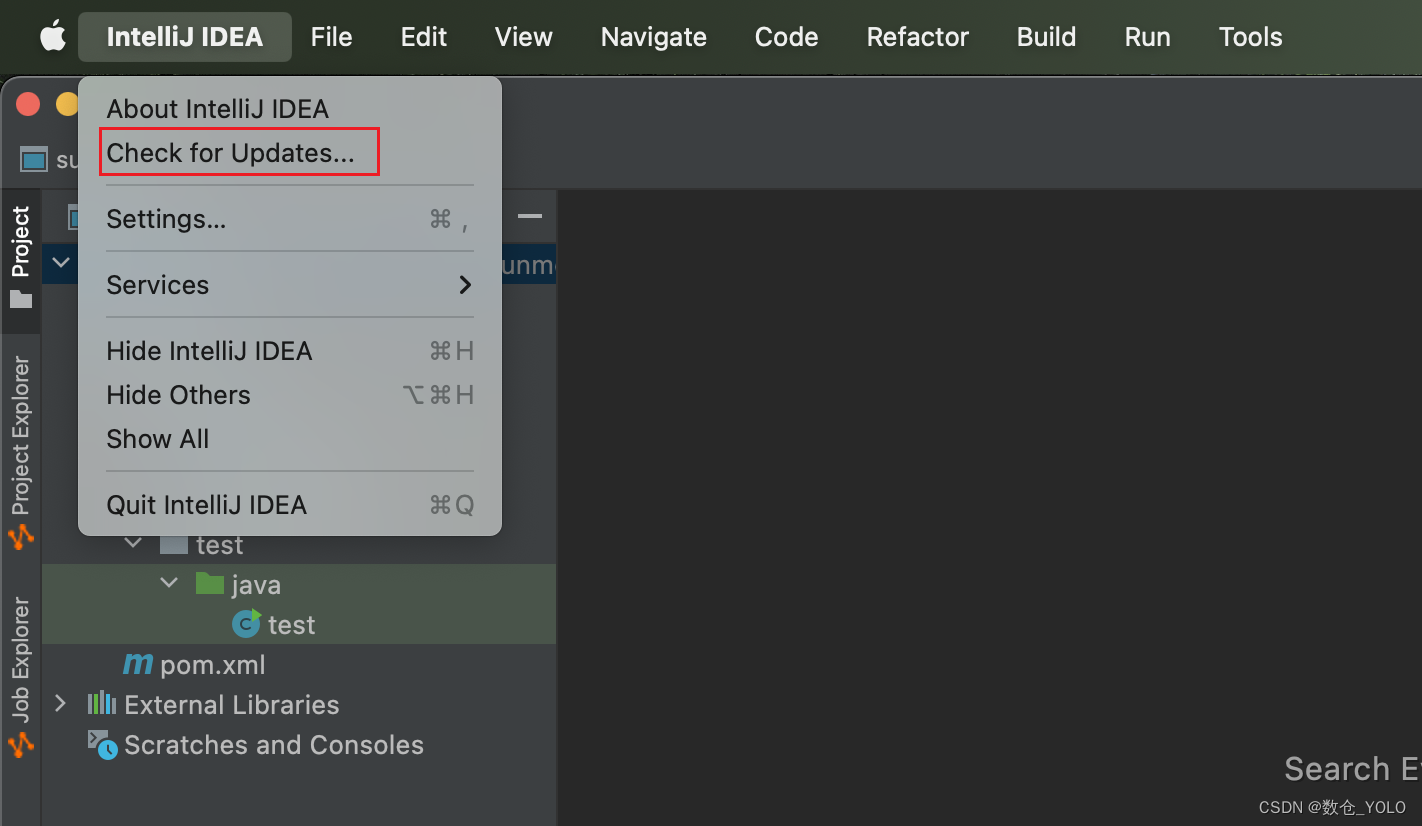Collapse the test folder chevron

click(133, 544)
